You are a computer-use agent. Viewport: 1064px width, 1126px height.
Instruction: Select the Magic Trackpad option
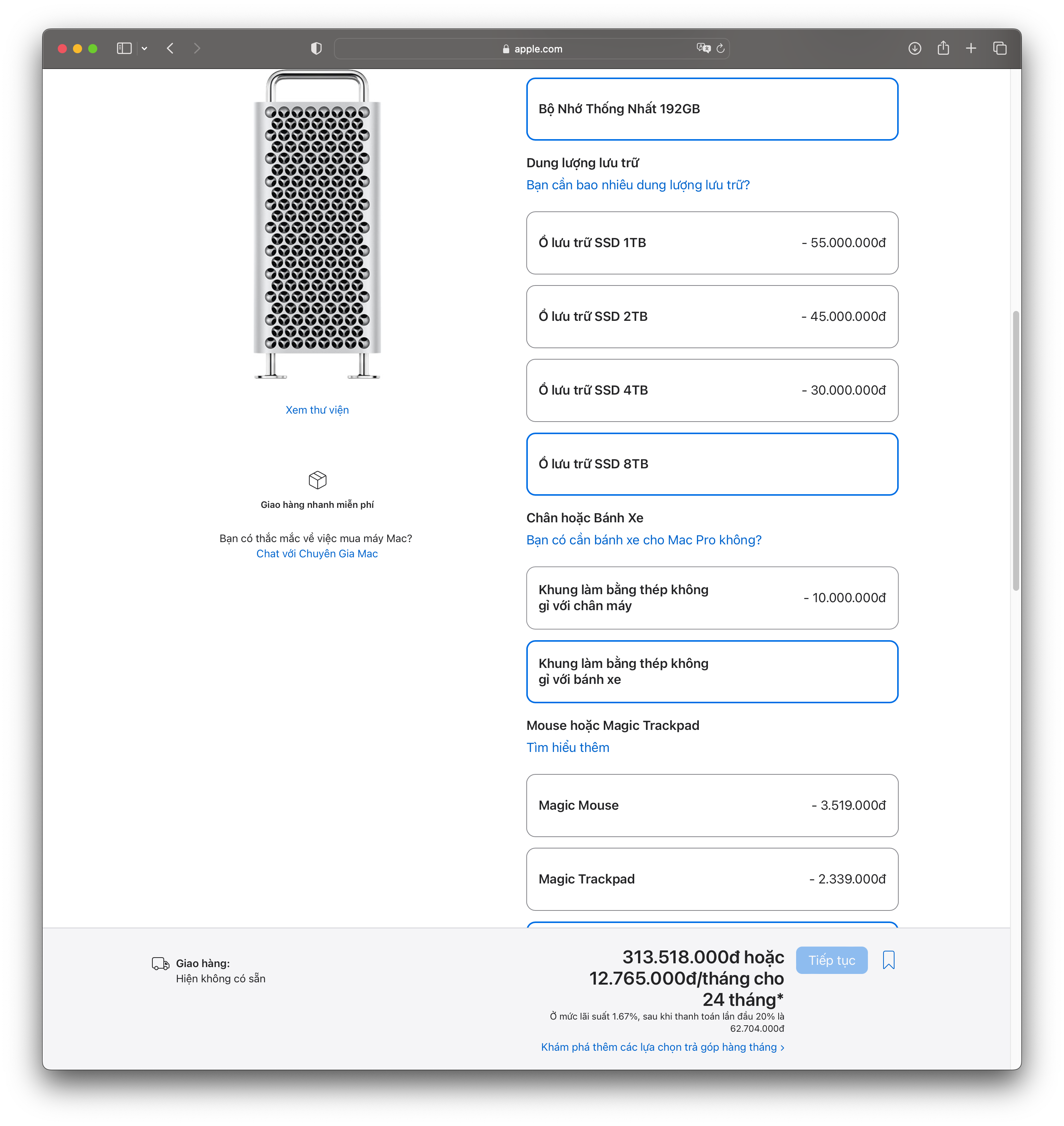point(712,879)
